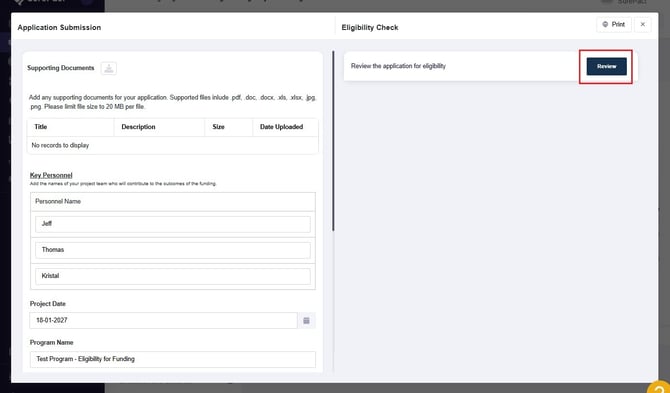
Task: Click the upload icon beside Supporting Documents
Action: [x=109, y=68]
